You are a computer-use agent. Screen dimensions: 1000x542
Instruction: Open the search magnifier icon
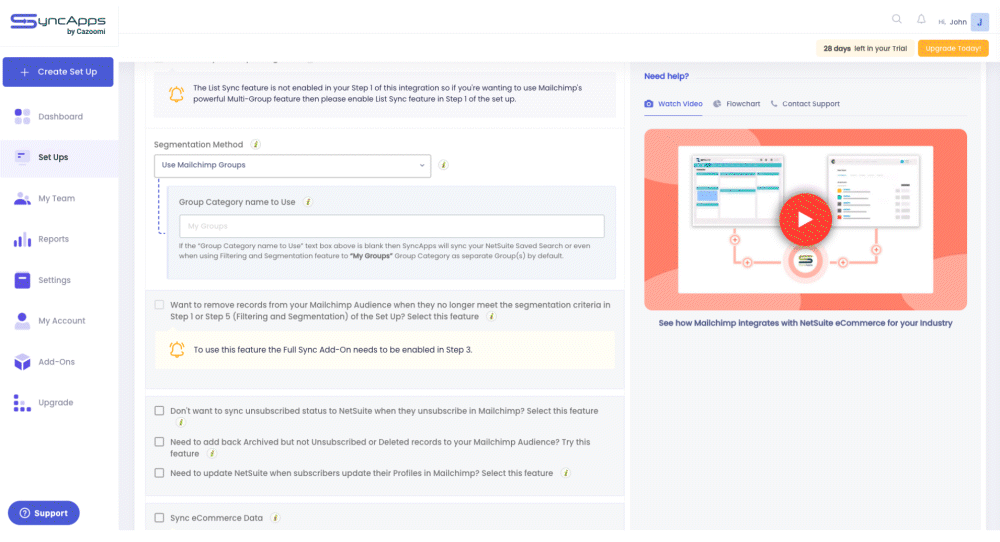(x=897, y=19)
